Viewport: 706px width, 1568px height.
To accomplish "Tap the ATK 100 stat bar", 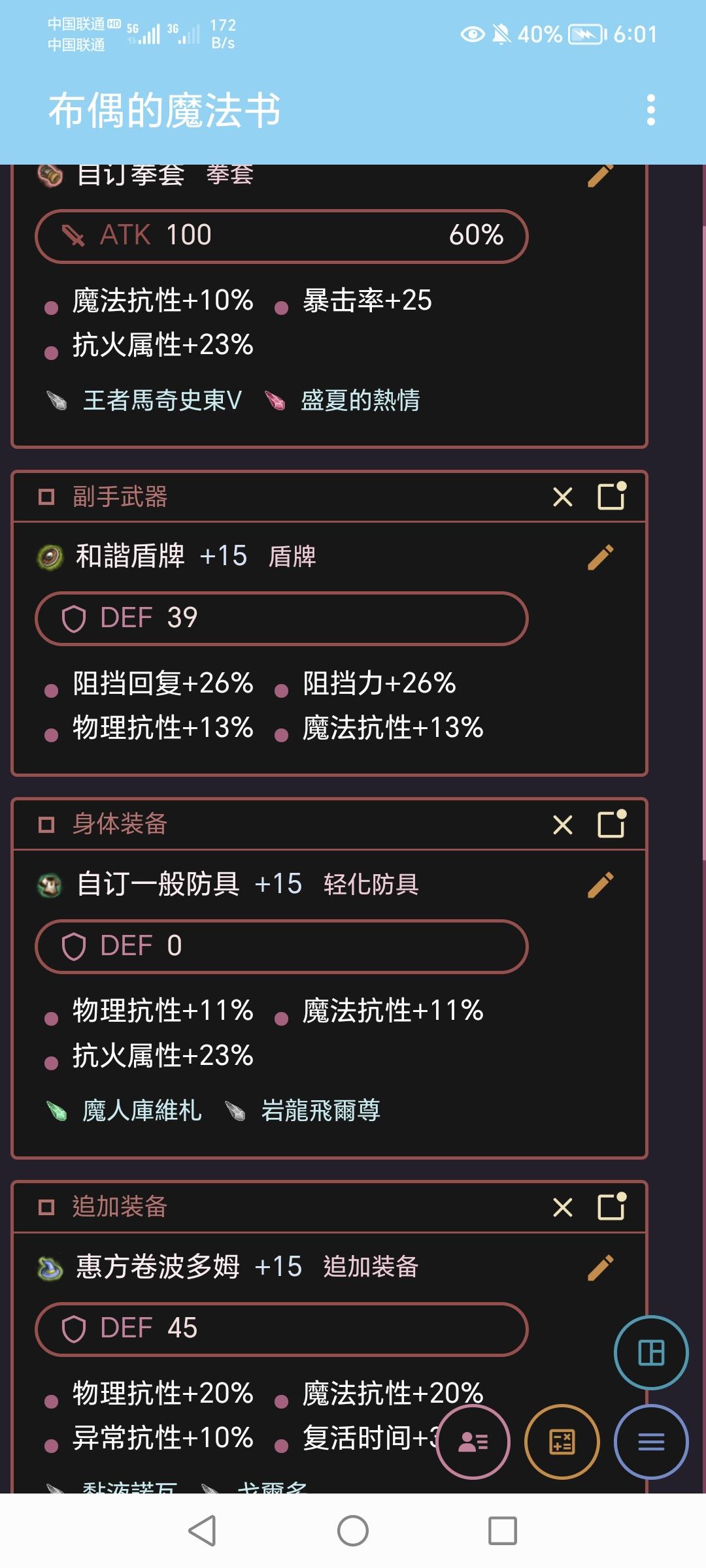I will pyautogui.click(x=281, y=236).
